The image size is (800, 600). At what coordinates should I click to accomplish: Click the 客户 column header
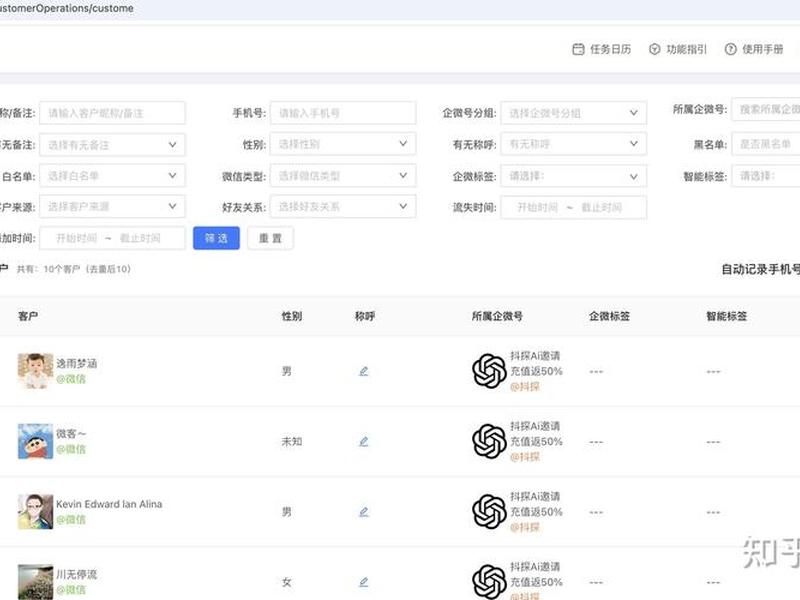[28, 316]
